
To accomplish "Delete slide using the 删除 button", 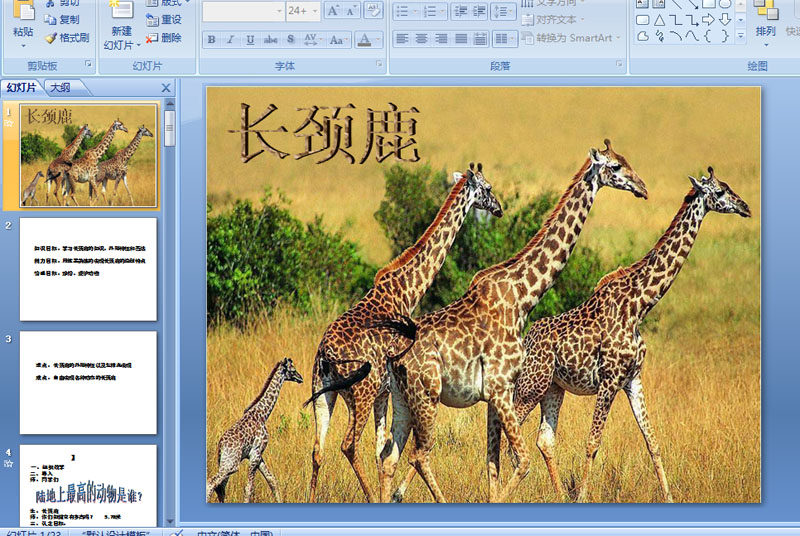I will click(x=163, y=38).
